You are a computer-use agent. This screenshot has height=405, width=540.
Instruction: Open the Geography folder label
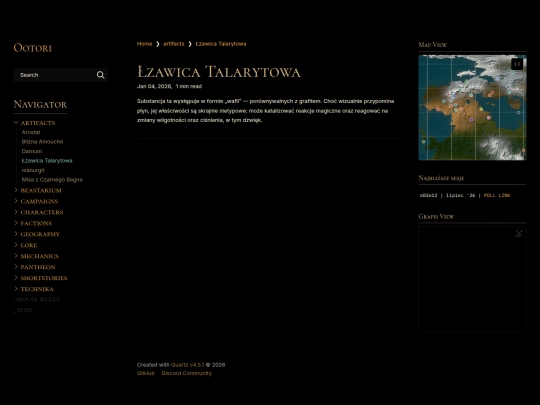[40, 235]
